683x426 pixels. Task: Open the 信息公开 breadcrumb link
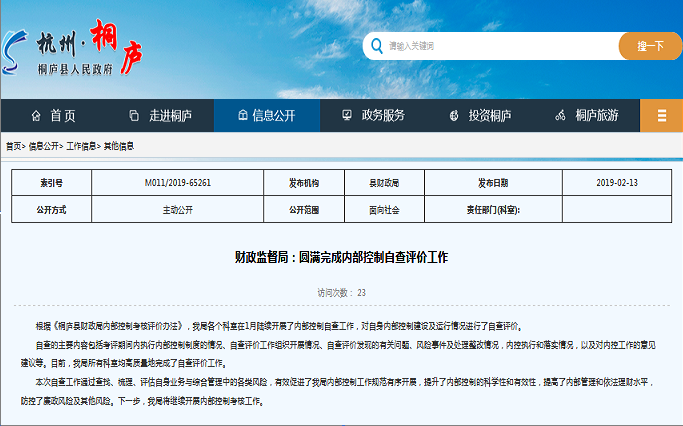[43, 146]
